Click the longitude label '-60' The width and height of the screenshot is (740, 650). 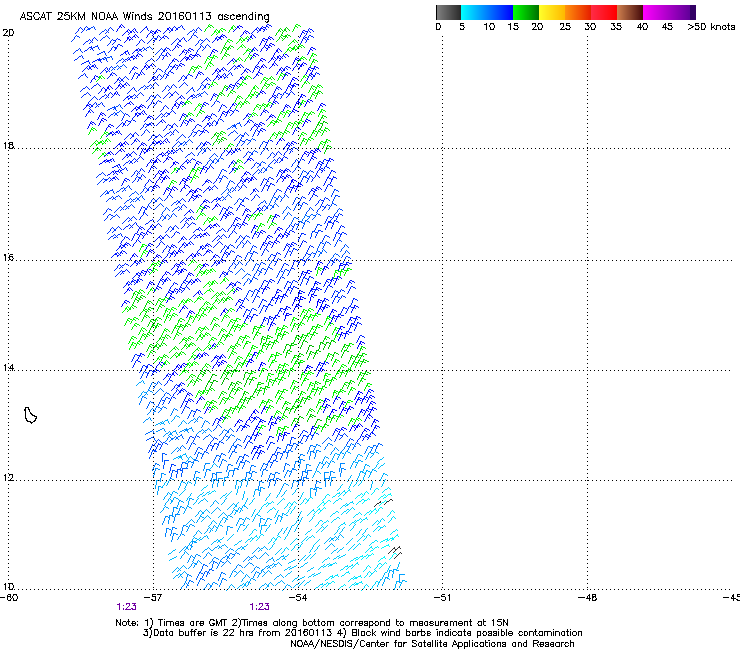point(9,598)
